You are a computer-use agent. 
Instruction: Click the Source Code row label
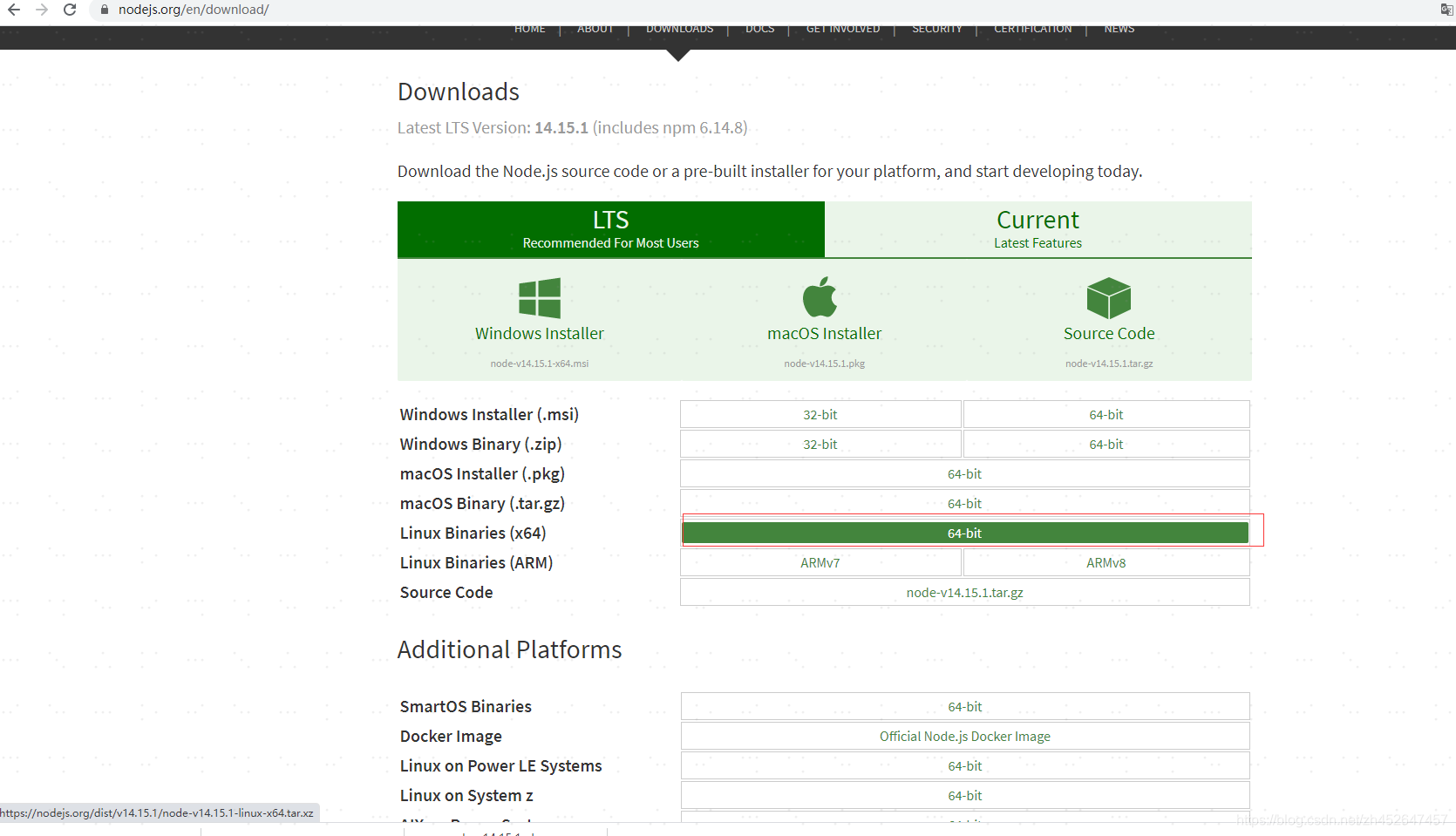click(446, 593)
